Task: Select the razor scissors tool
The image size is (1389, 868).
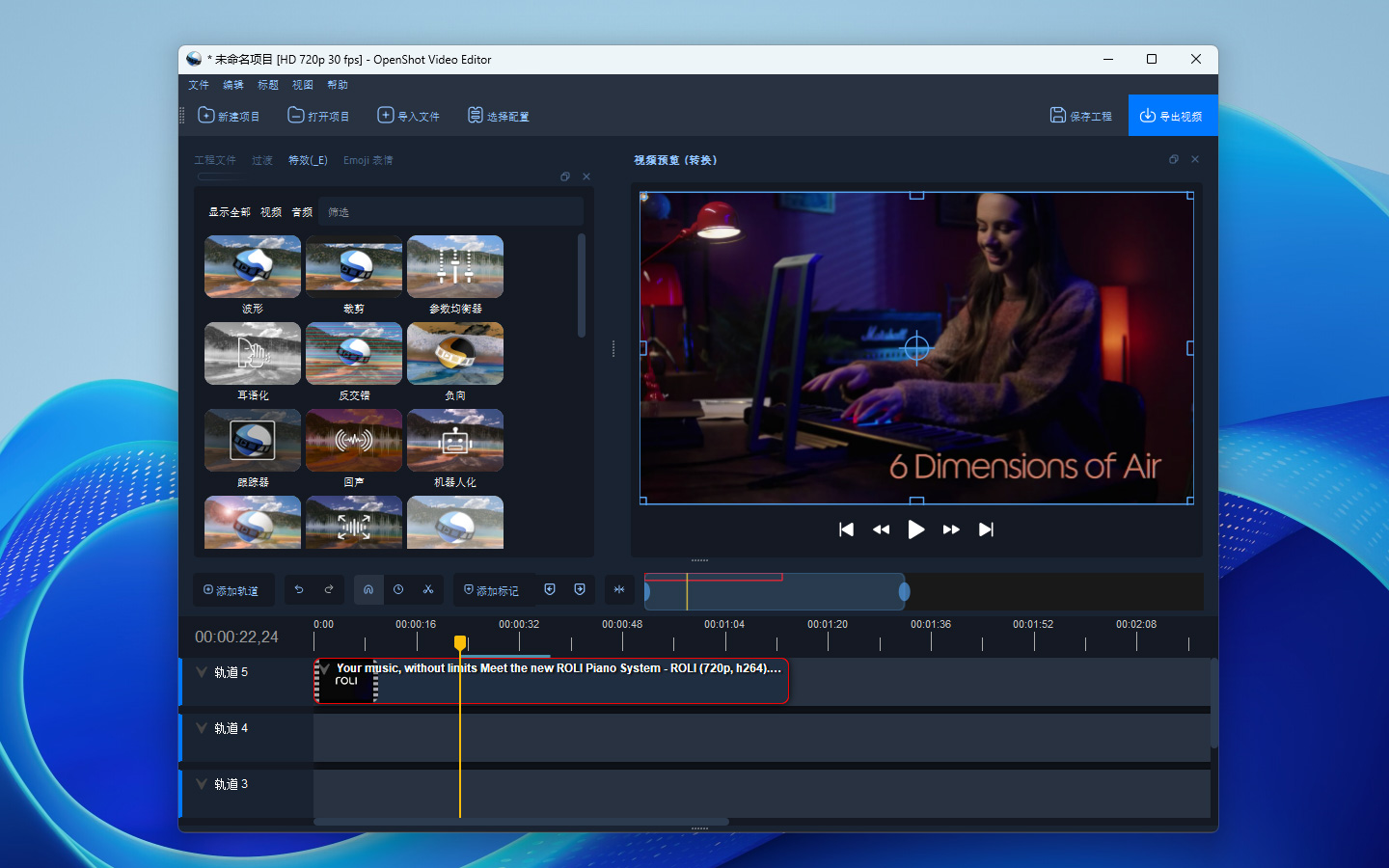Action: (x=428, y=589)
